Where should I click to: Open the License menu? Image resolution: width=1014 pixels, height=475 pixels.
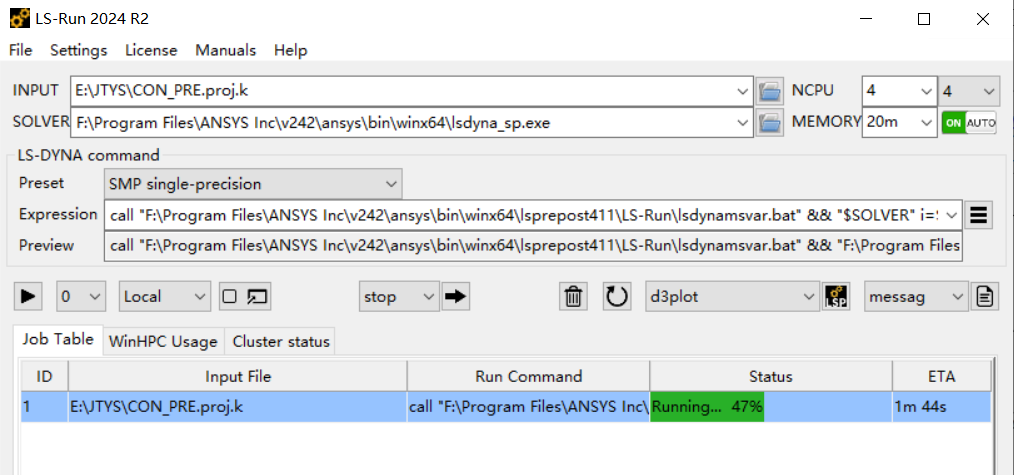tap(151, 50)
